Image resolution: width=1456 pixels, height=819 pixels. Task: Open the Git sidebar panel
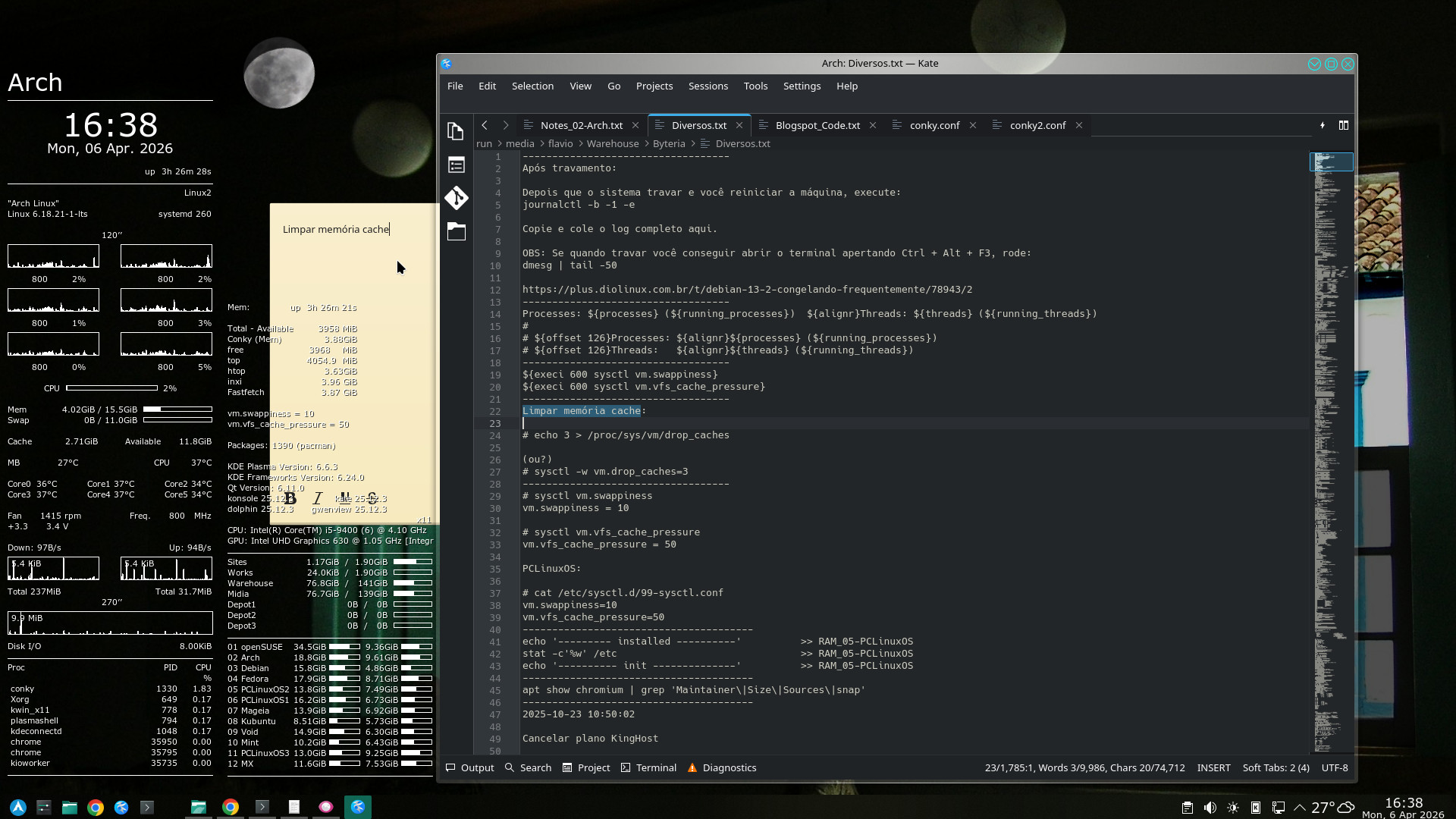456,198
